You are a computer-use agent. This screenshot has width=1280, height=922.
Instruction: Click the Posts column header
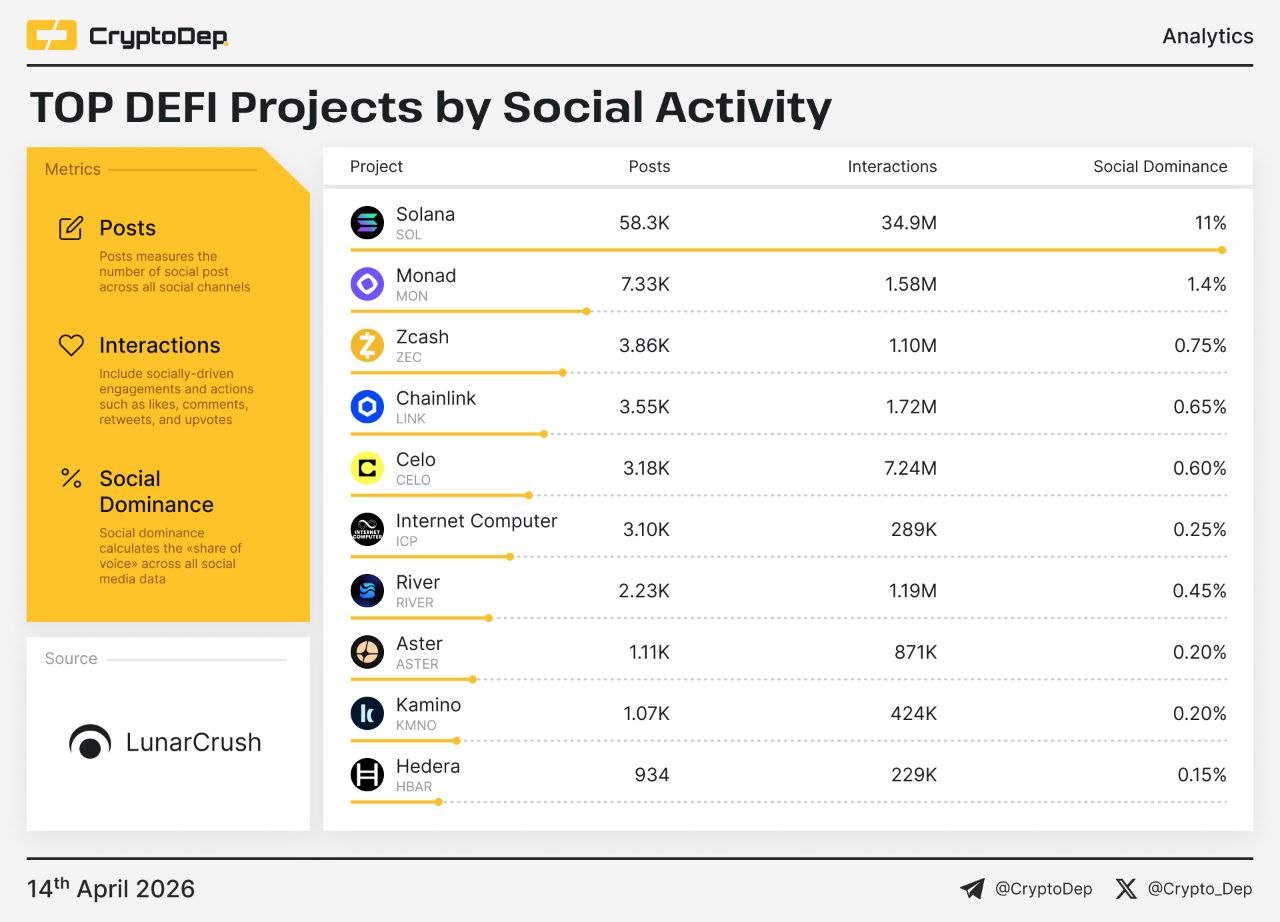(649, 167)
